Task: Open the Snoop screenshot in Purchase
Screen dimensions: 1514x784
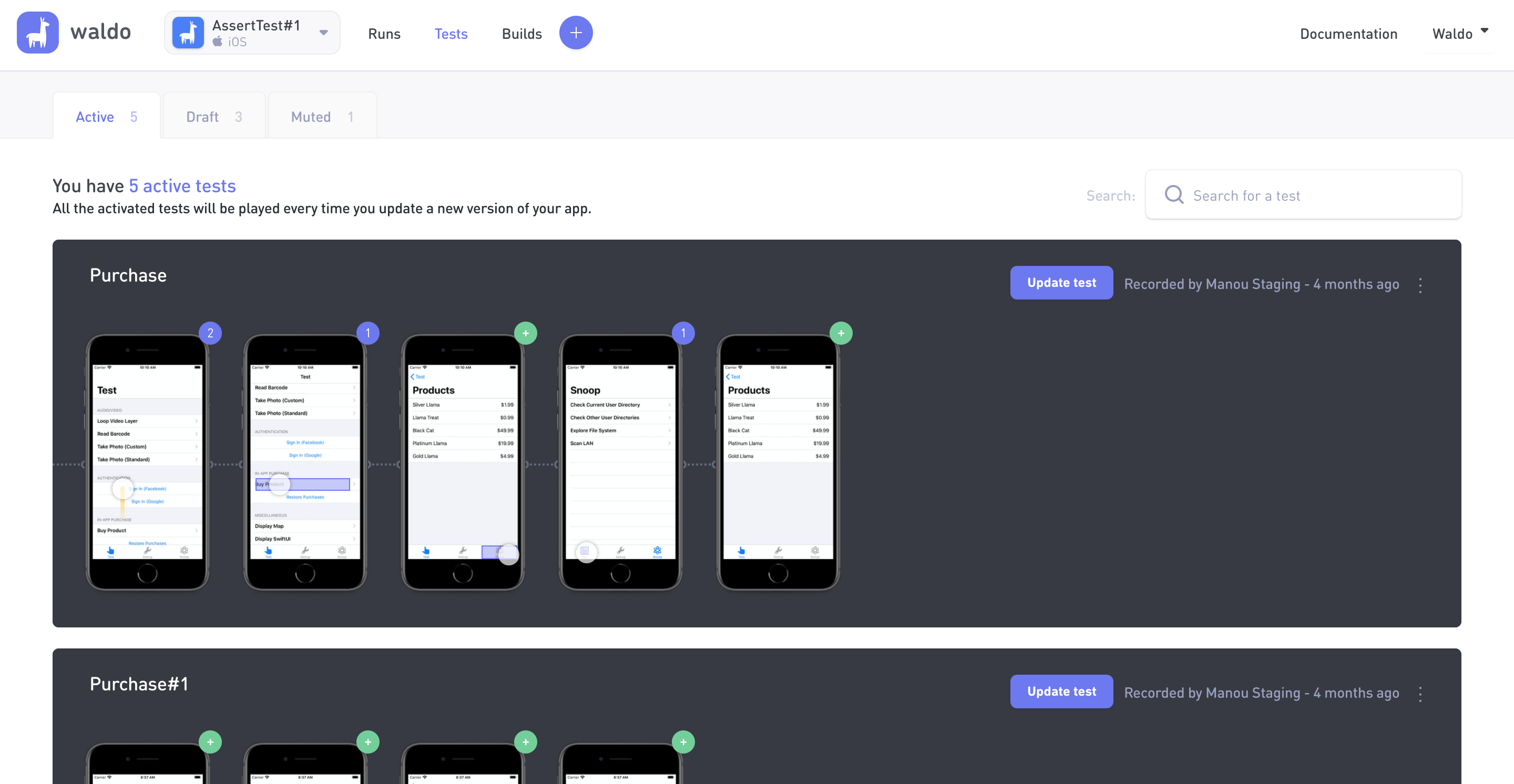Action: [x=620, y=462]
